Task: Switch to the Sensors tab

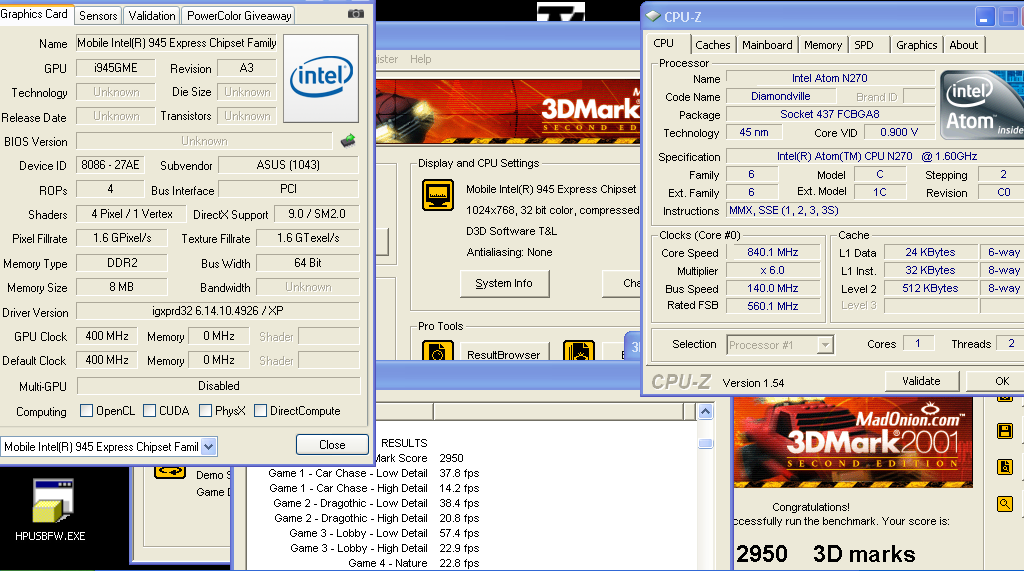Action: (x=98, y=16)
